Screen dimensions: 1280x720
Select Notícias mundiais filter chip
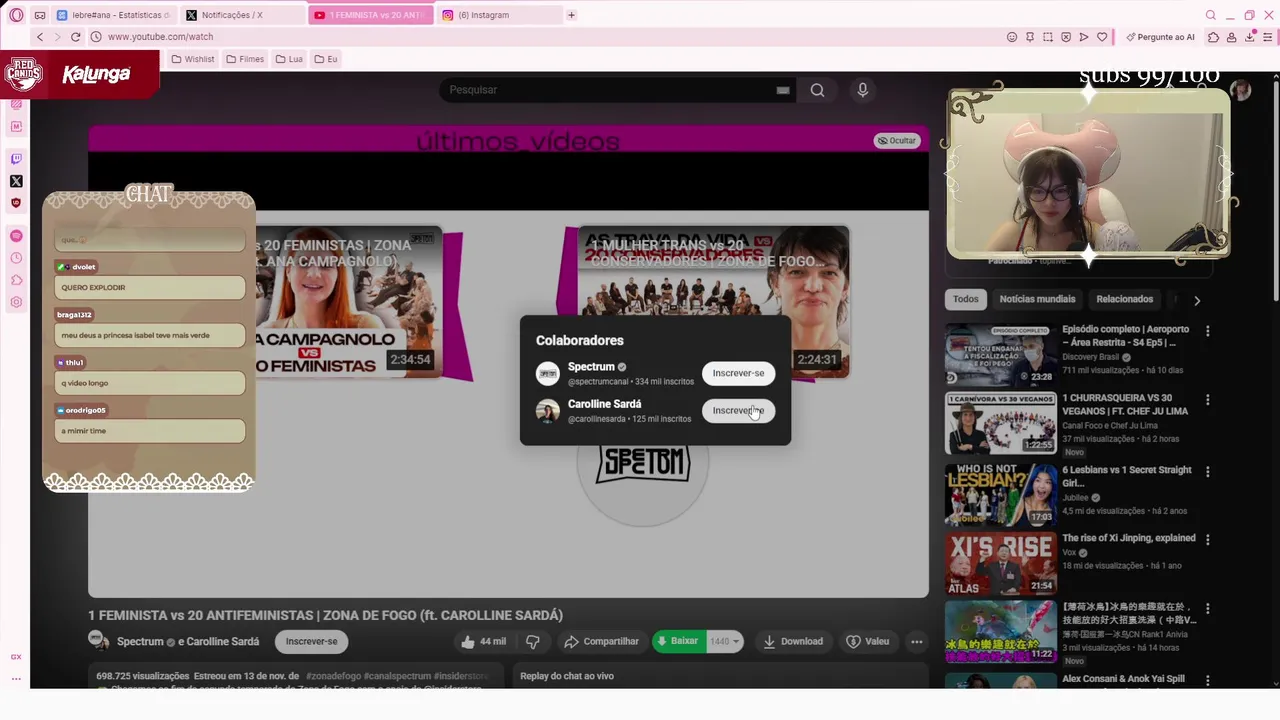(x=1038, y=299)
